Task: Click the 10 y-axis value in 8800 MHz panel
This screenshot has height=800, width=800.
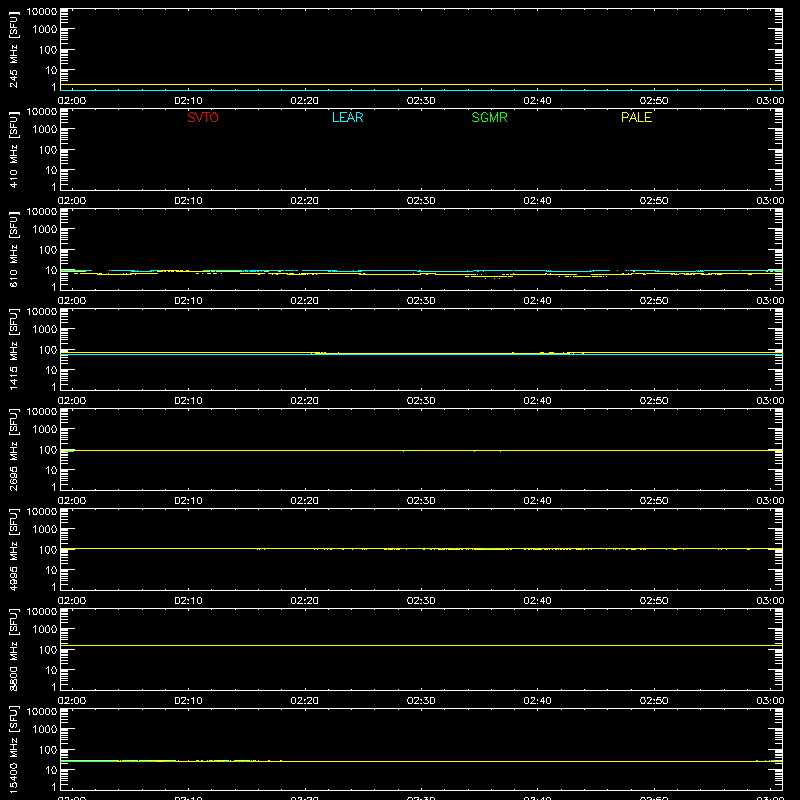Action: [x=51, y=670]
